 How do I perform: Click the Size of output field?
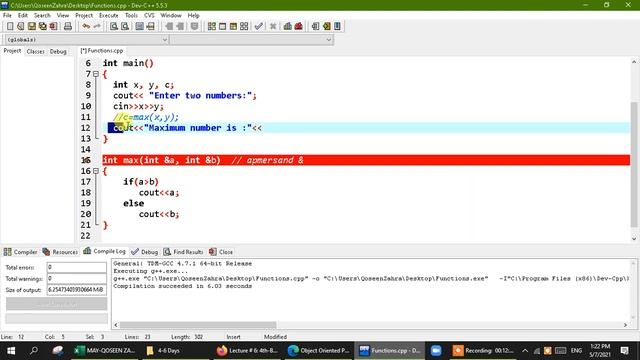77,290
